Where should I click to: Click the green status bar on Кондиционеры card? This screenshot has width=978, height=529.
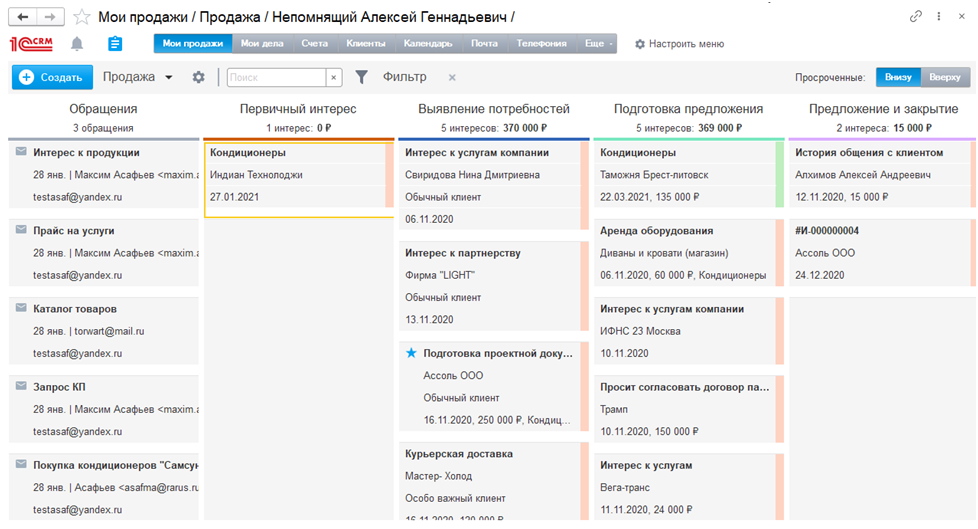pos(779,175)
